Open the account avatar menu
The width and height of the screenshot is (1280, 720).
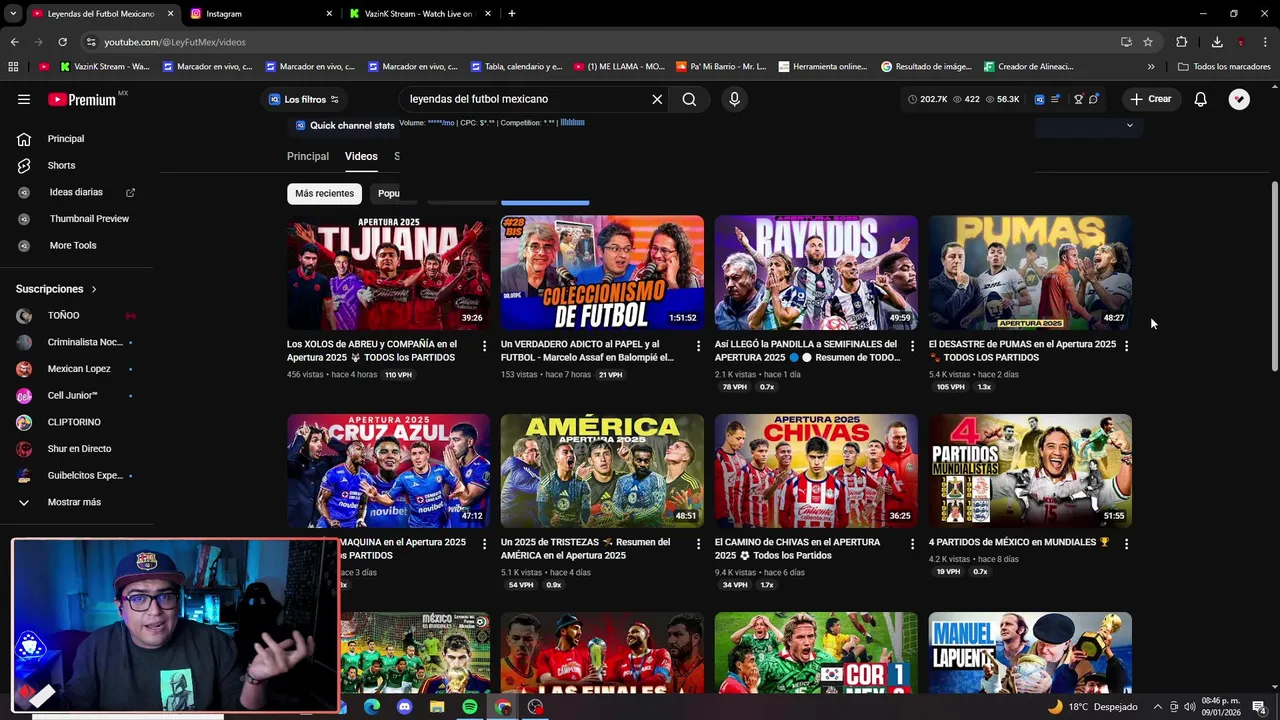(x=1239, y=99)
